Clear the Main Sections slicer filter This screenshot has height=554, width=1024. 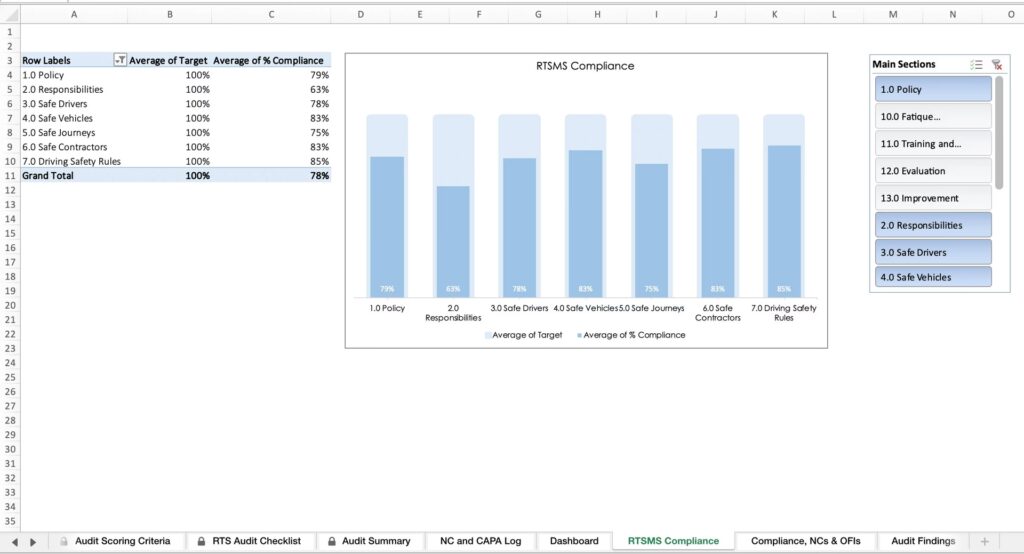click(996, 65)
